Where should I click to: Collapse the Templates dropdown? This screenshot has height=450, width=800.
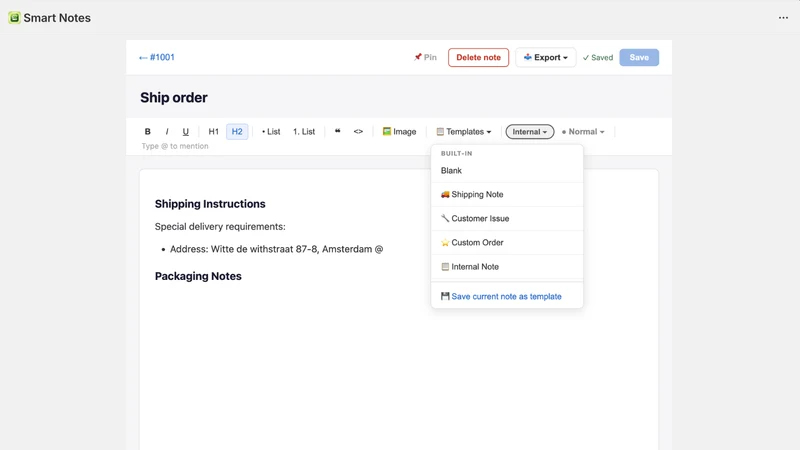click(463, 132)
